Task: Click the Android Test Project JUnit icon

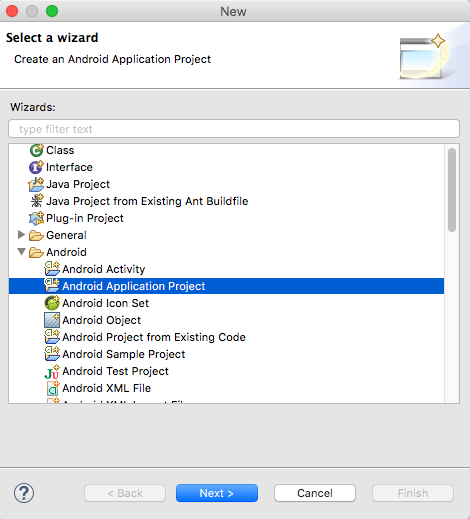Action: [x=52, y=371]
